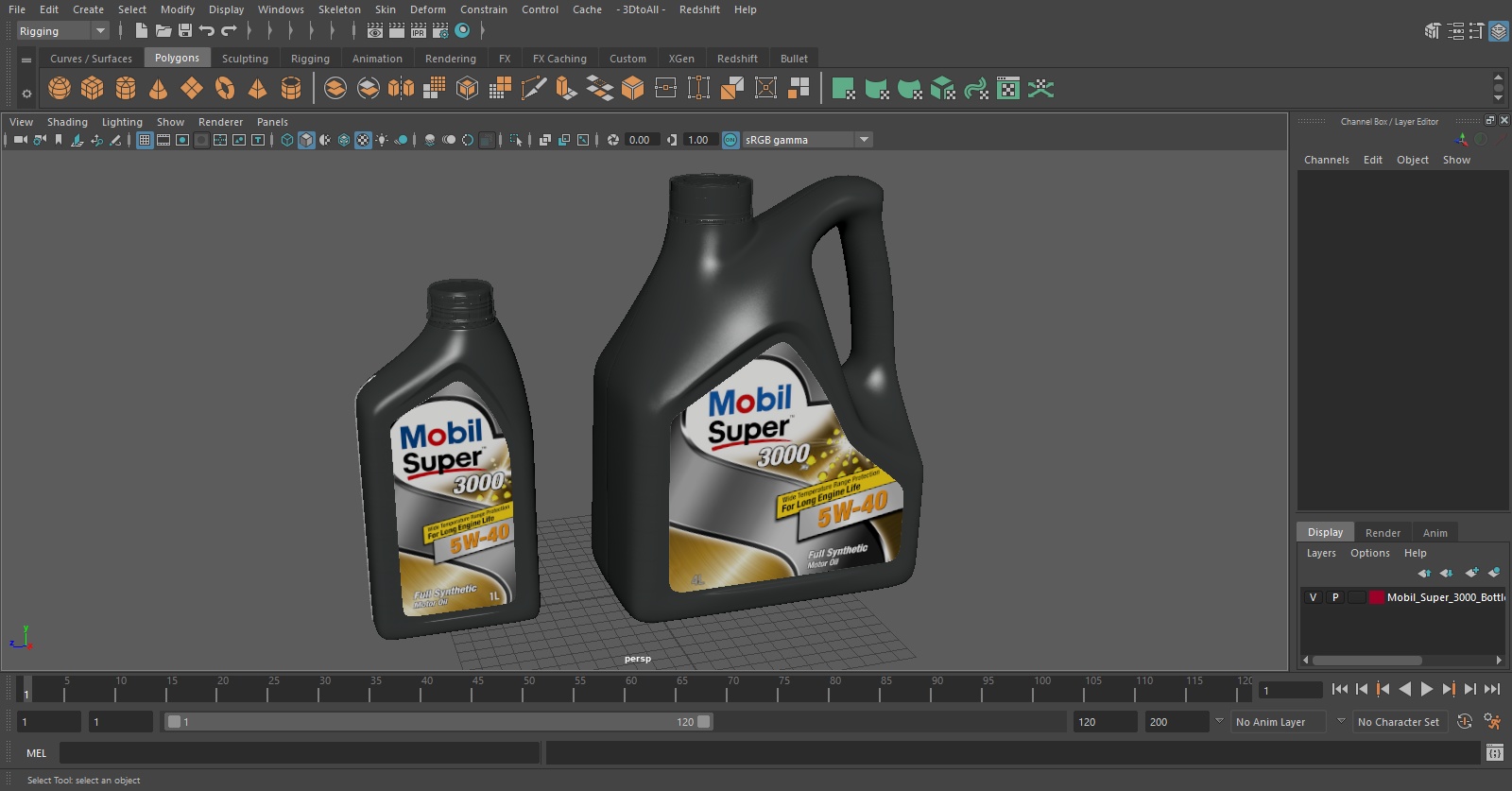
Task: Open Options menu in Layer Editor
Action: click(1370, 553)
